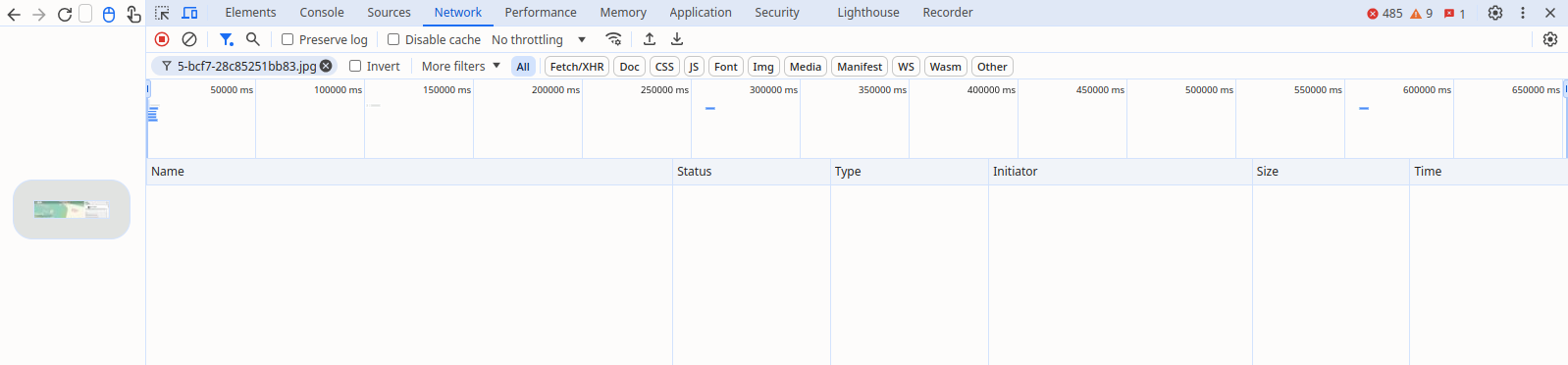Activate the inspect element selector icon
Screen dimensions: 1568x365
[x=162, y=13]
